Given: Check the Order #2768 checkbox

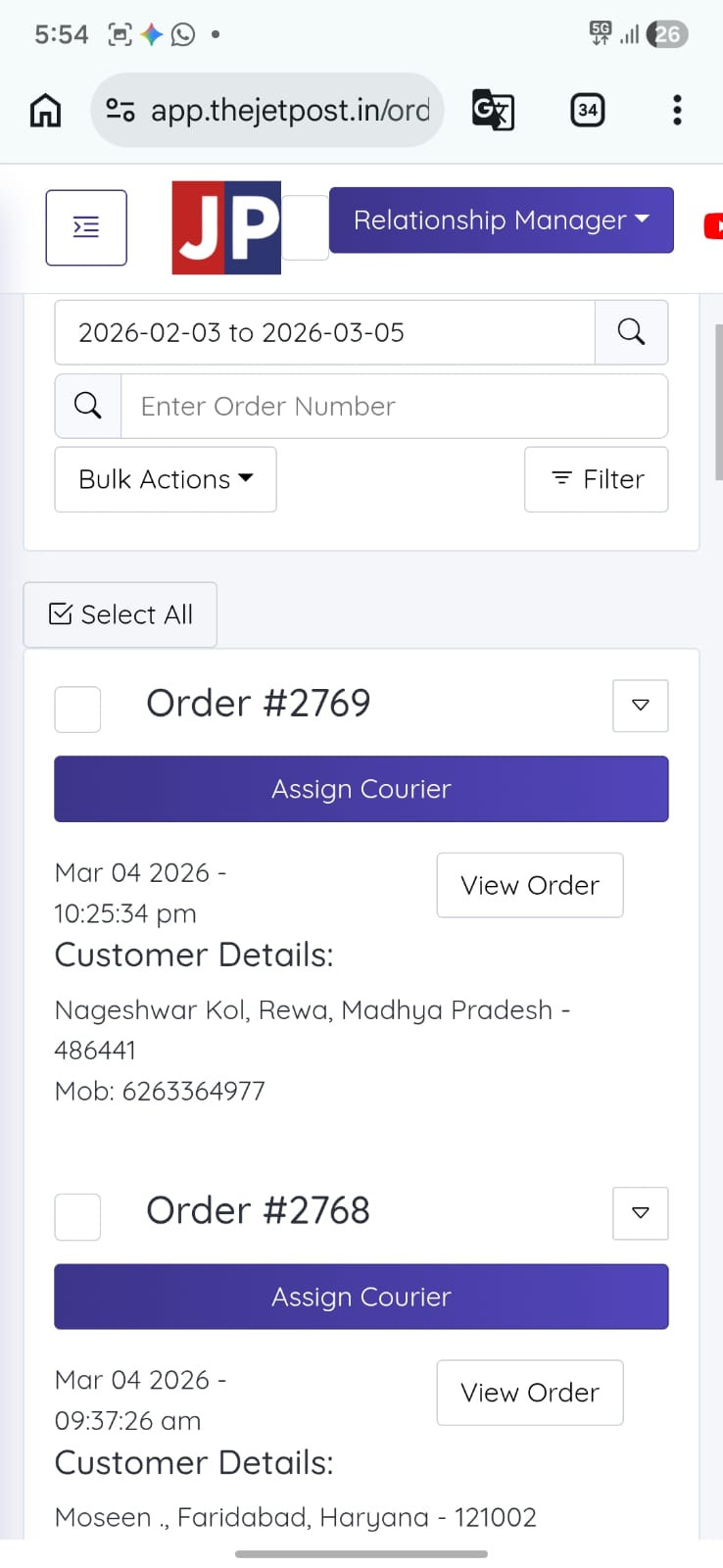Looking at the screenshot, I should [x=77, y=1216].
